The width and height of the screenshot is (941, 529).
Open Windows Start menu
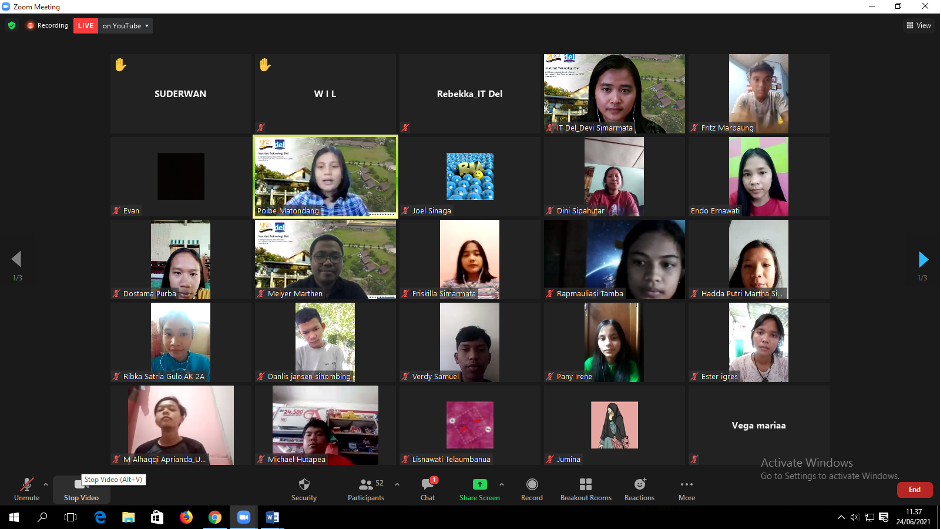14,517
